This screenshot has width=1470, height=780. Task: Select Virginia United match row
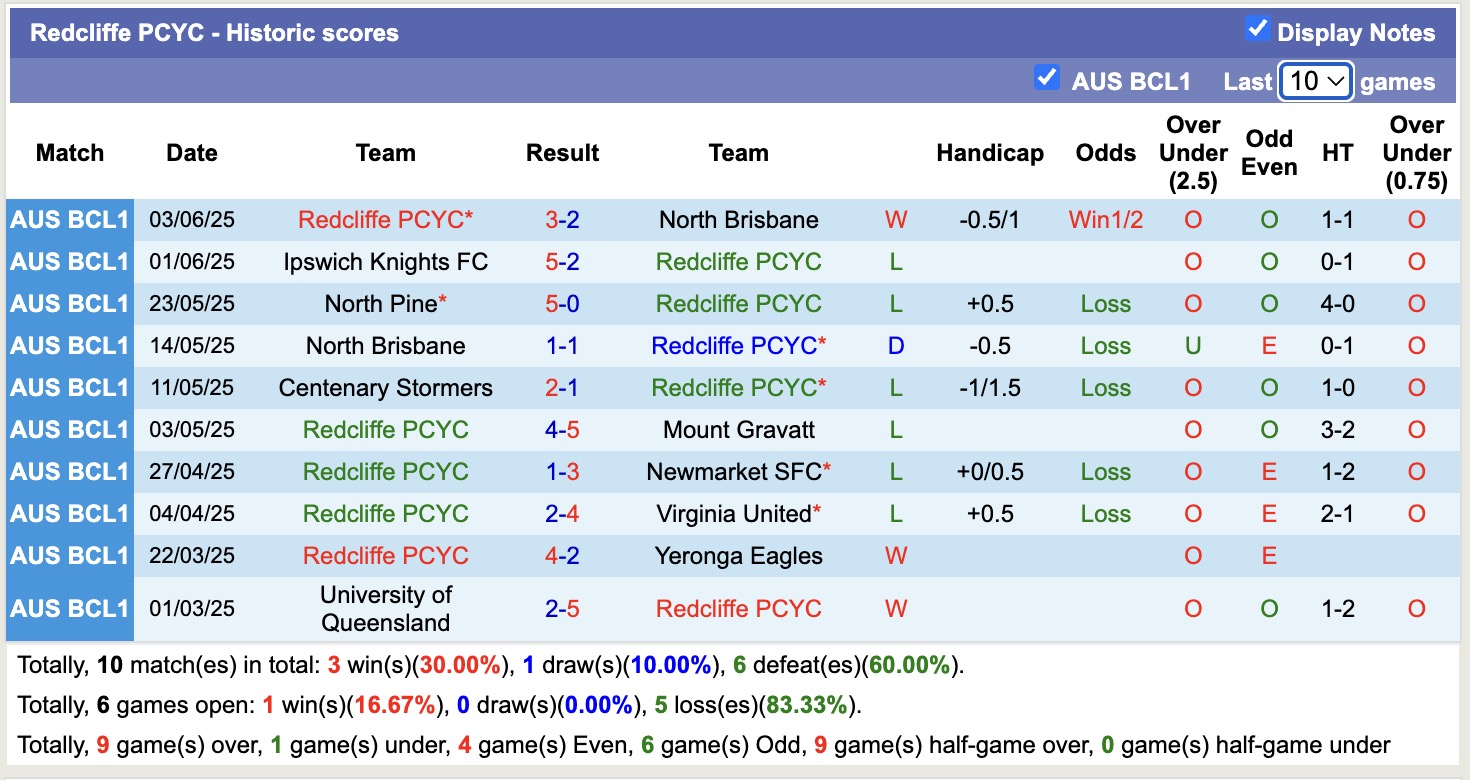(x=738, y=513)
